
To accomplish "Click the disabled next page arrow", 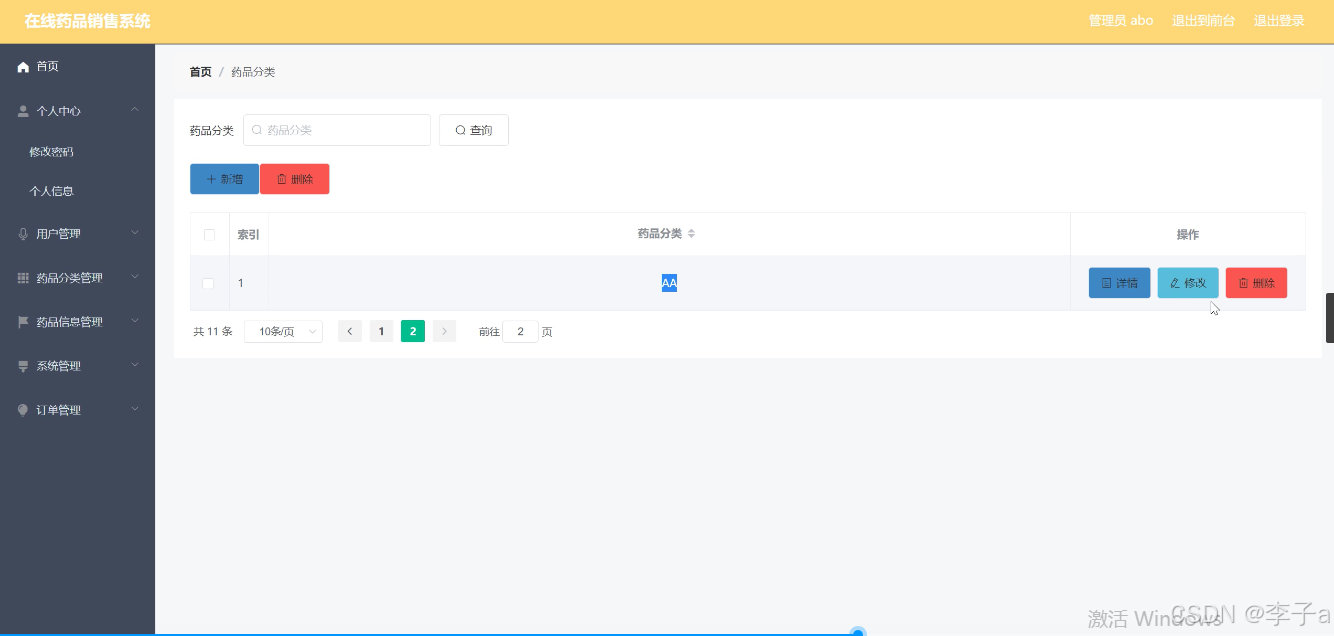I will pyautogui.click(x=444, y=332).
